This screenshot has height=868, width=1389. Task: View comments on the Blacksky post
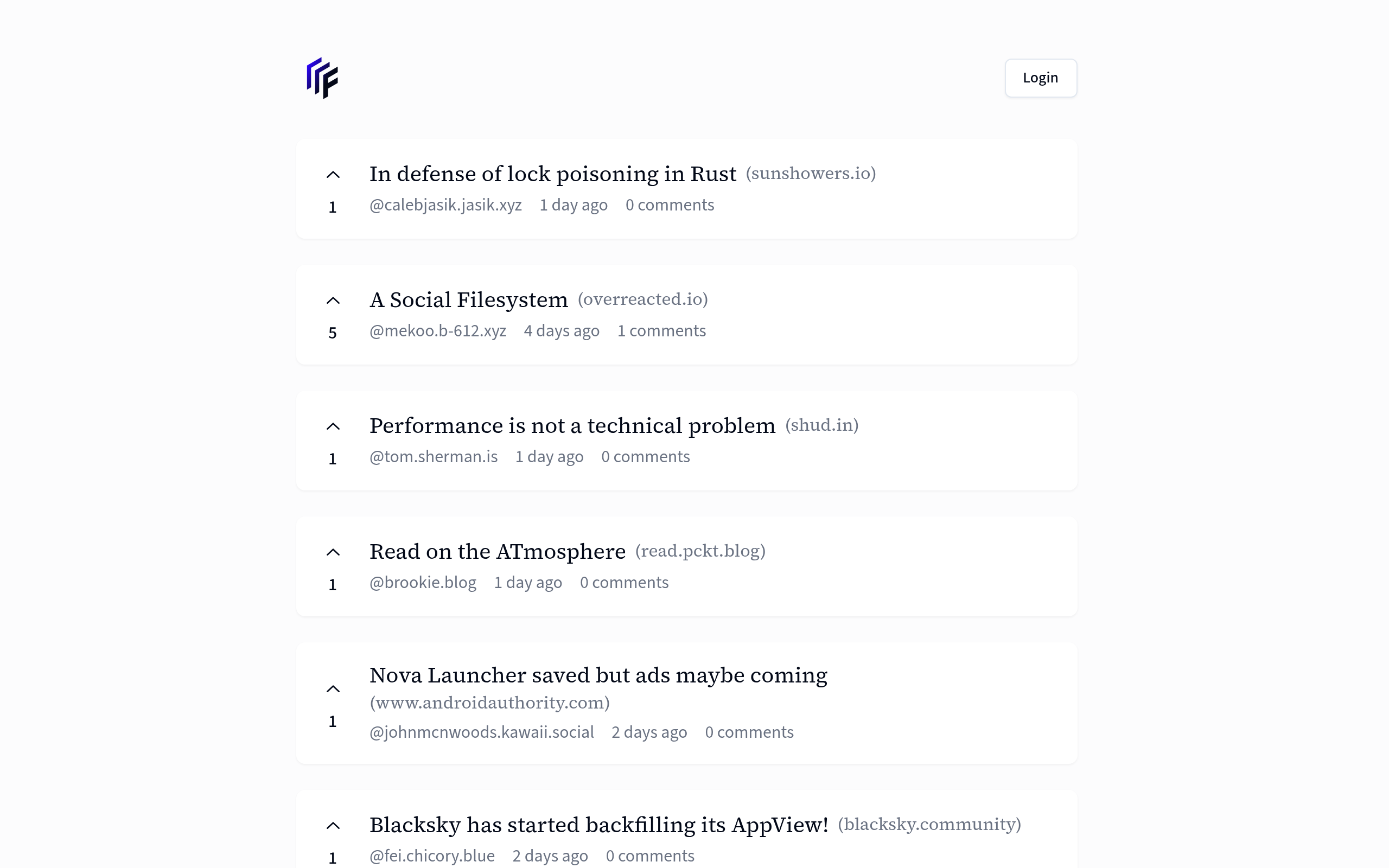coord(651,856)
